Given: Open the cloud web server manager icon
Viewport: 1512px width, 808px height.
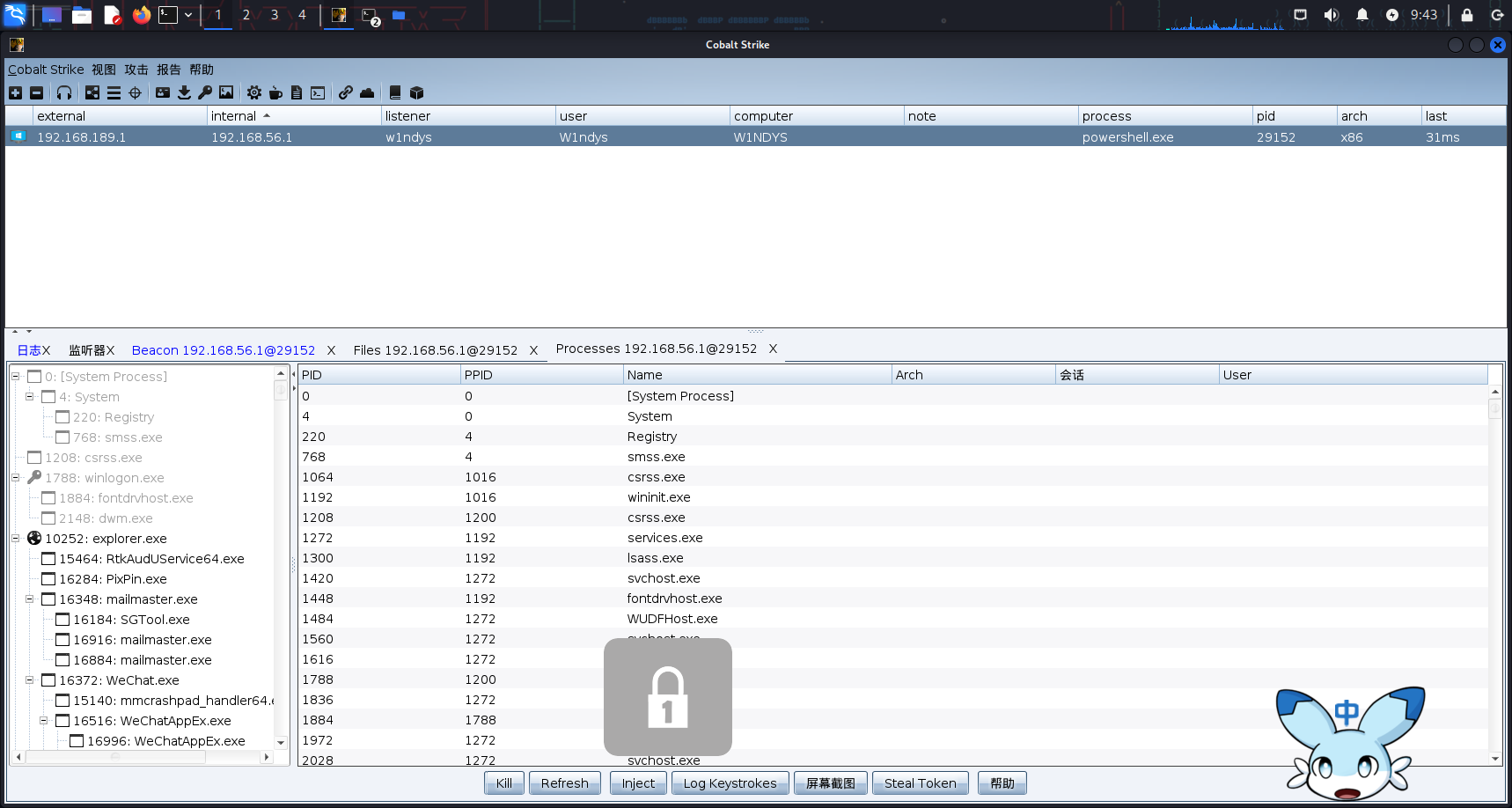Looking at the screenshot, I should tap(367, 92).
